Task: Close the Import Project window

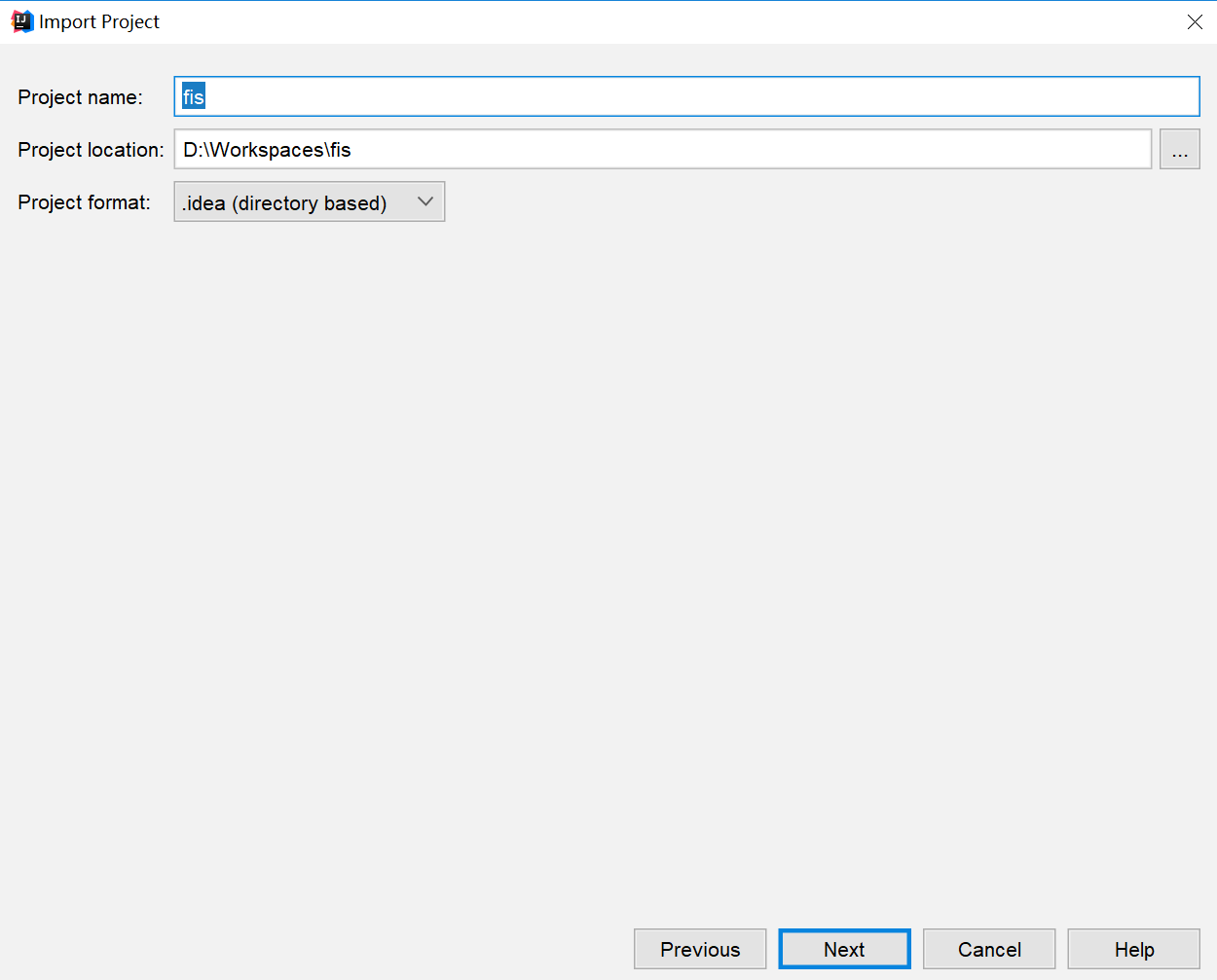Action: point(1195,21)
